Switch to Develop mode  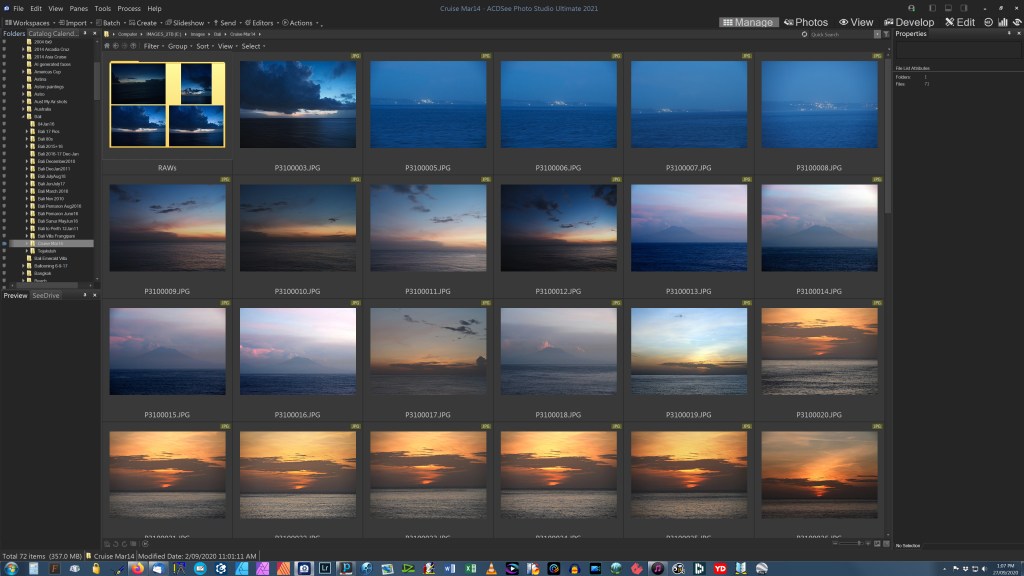pyautogui.click(x=908, y=22)
